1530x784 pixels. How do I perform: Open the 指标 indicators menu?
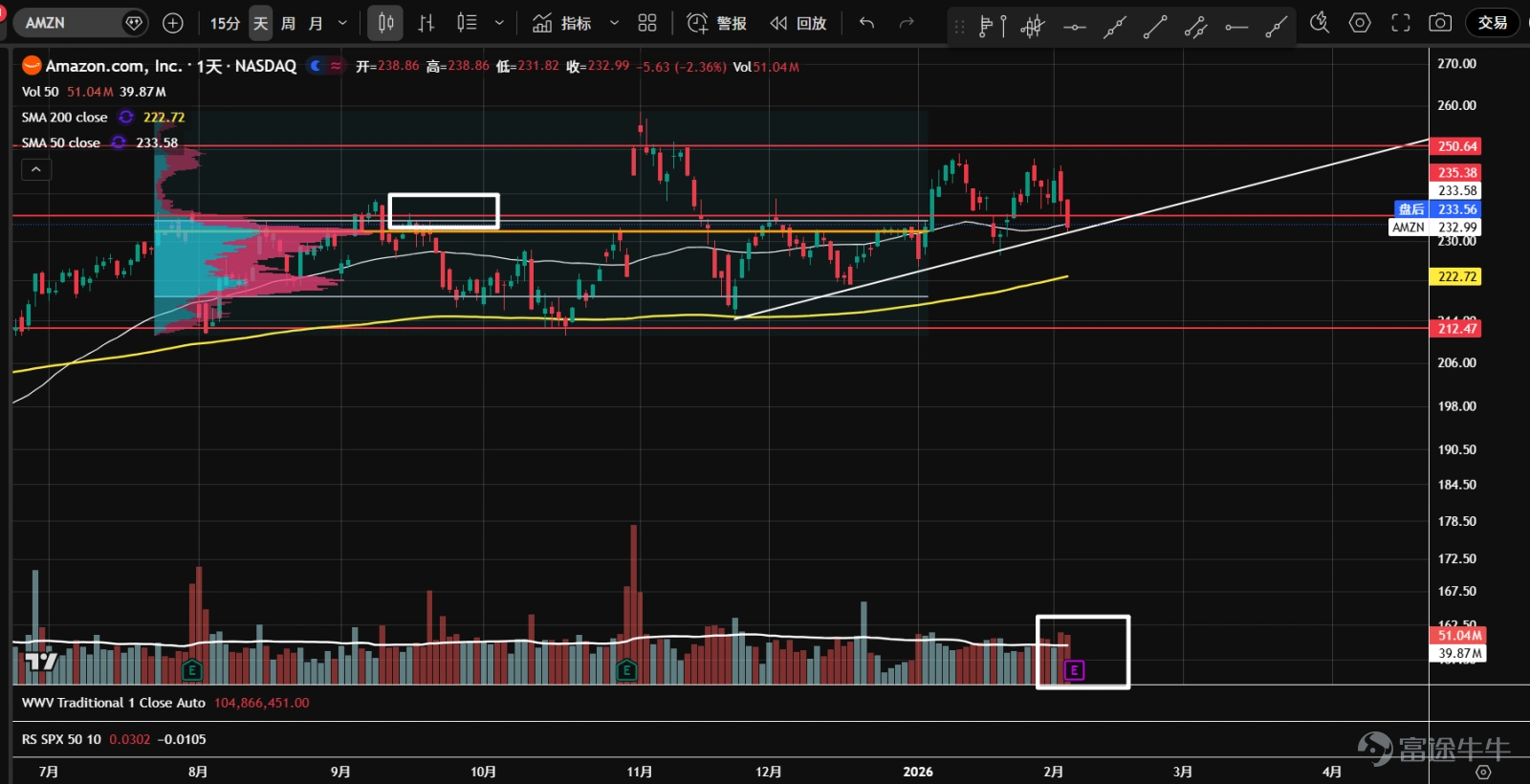click(562, 23)
